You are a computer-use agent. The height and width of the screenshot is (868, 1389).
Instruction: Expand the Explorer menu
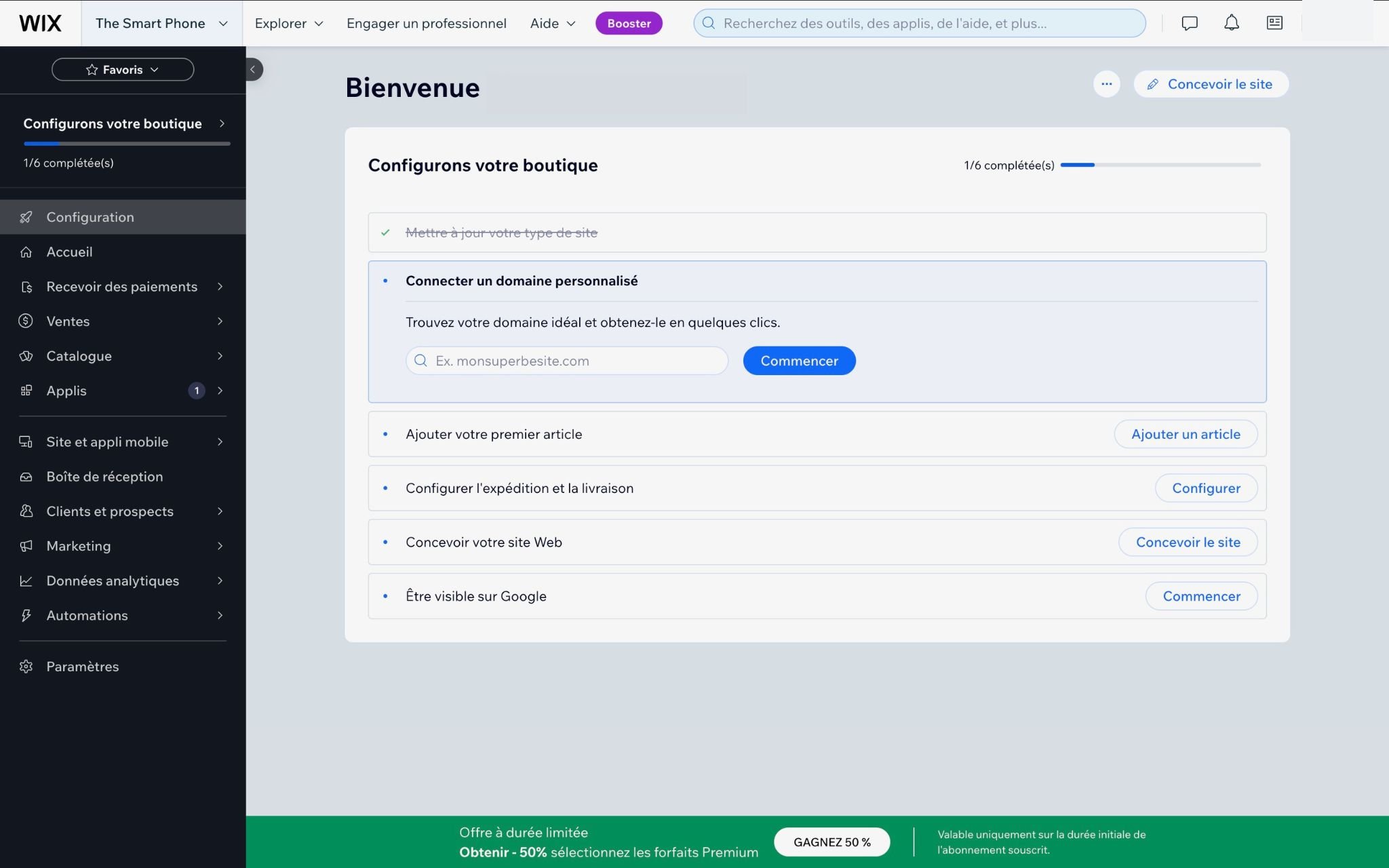289,23
